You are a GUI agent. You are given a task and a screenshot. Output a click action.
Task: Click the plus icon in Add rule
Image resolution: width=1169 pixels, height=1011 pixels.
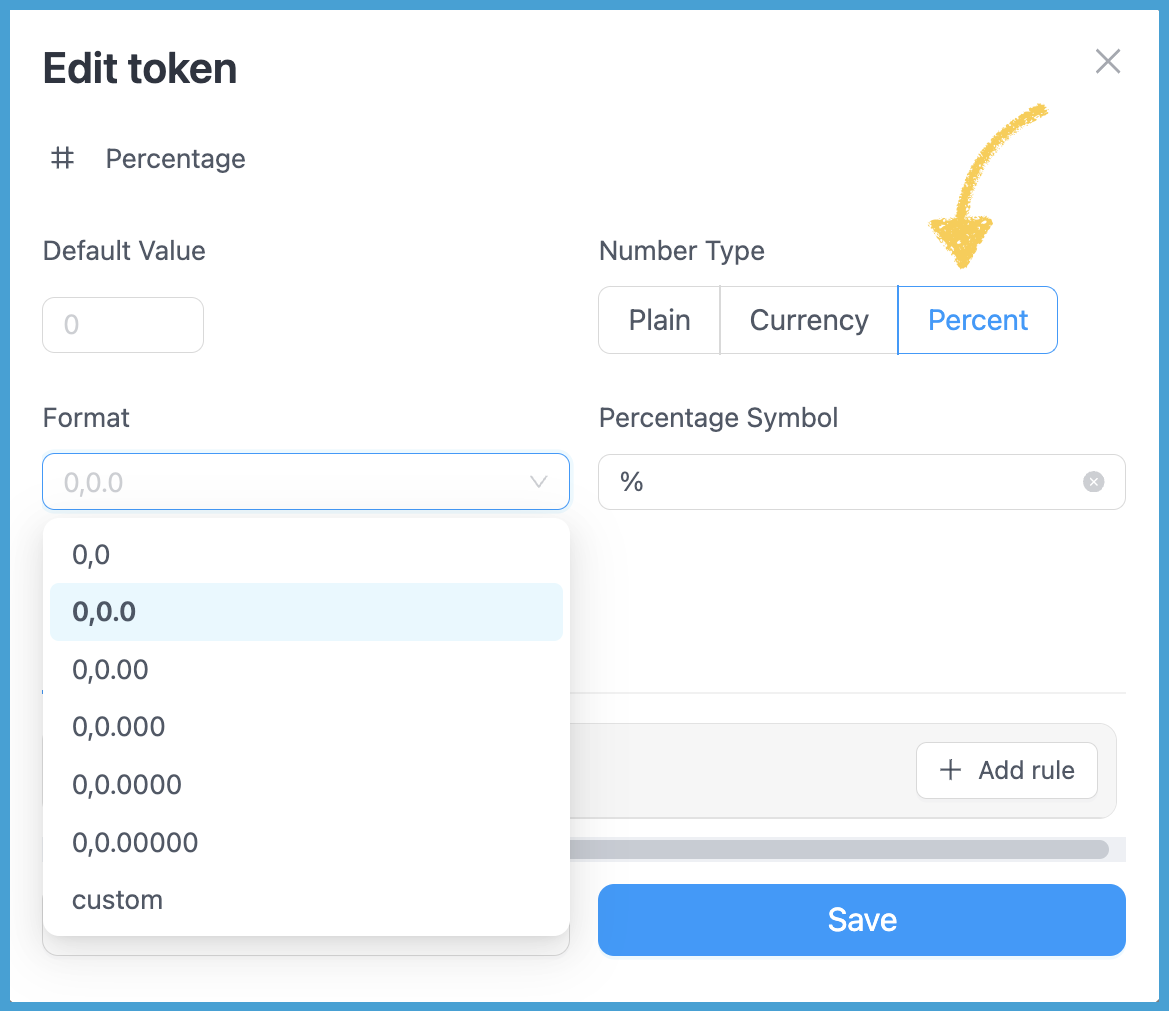[950, 770]
